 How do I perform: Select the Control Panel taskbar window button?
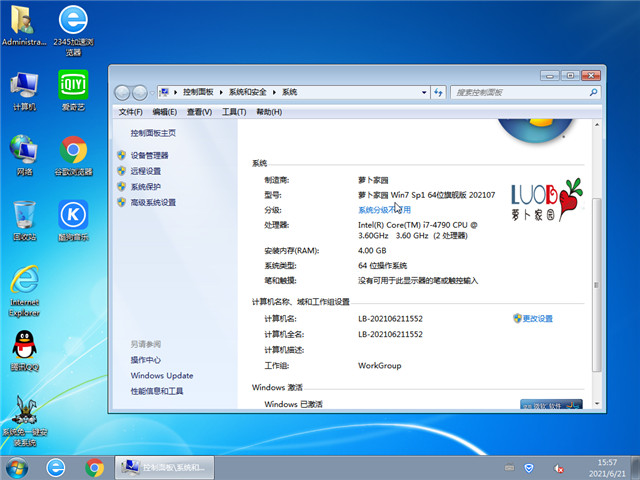(164, 468)
